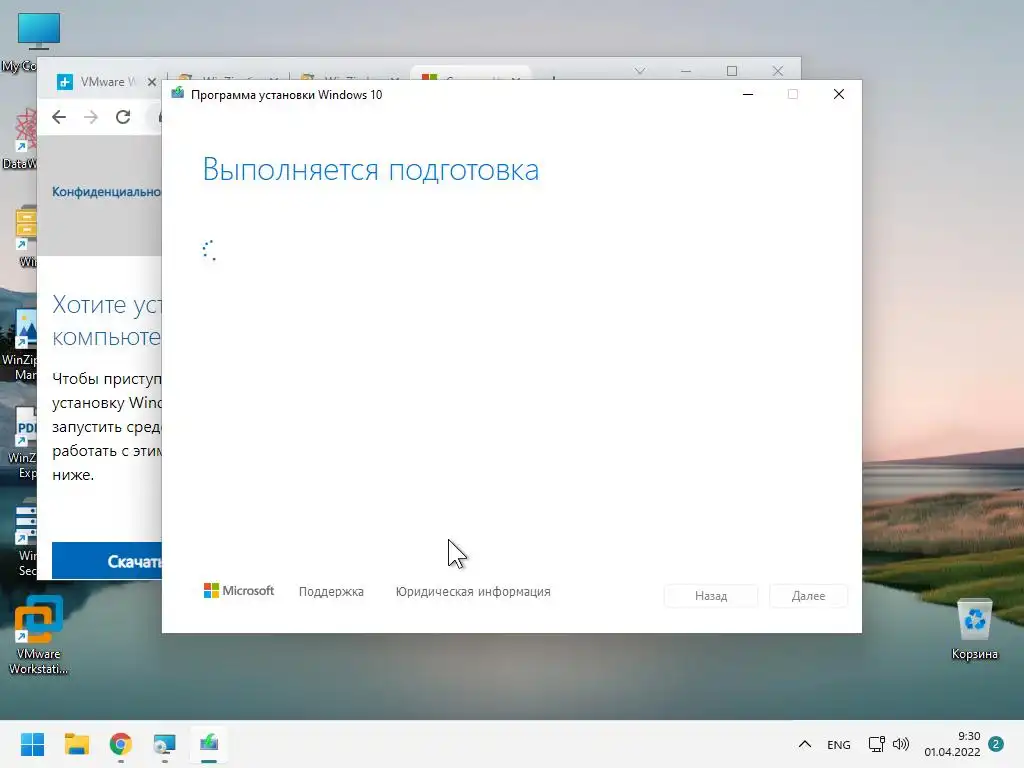Open the Поддержка link in setup
This screenshot has height=768, width=1024.
331,592
